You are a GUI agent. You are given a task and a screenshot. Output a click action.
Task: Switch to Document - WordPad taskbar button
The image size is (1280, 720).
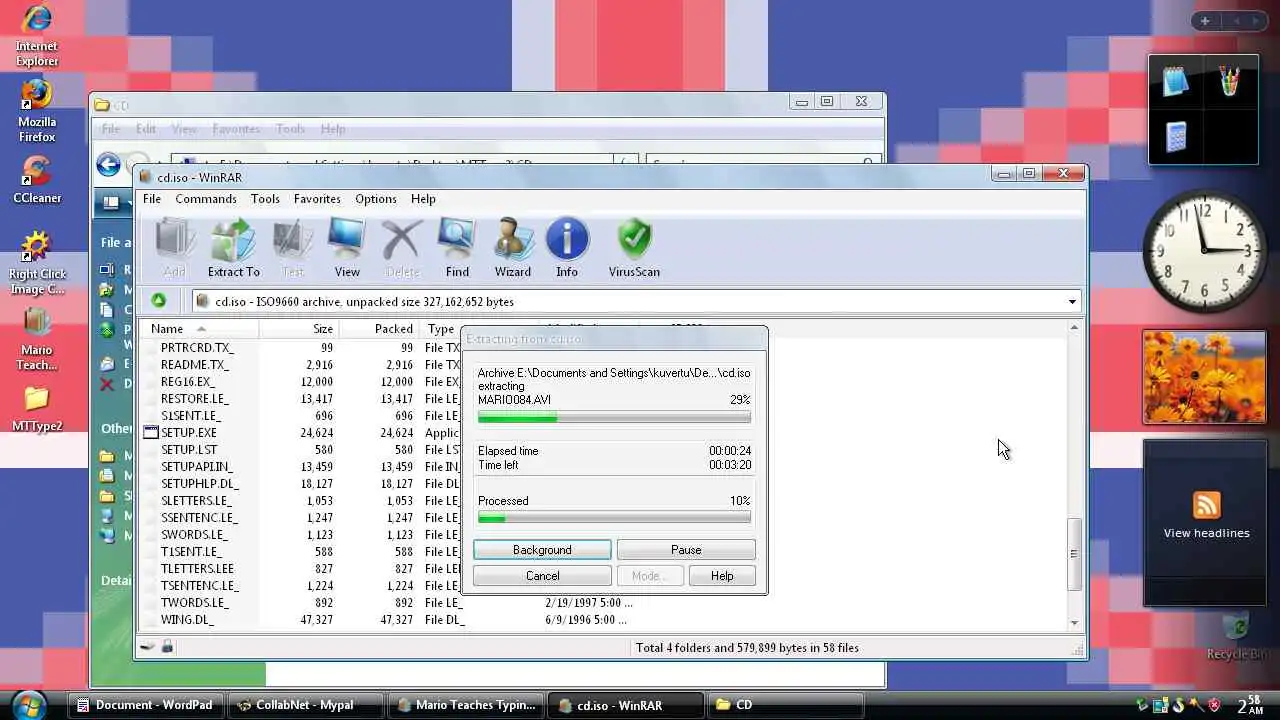click(x=145, y=705)
